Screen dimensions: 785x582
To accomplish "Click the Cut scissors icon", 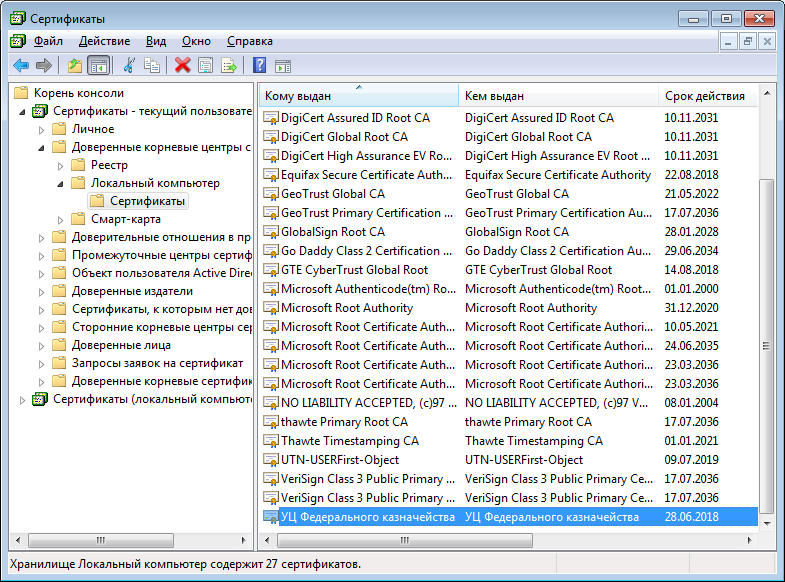I will click(129, 65).
